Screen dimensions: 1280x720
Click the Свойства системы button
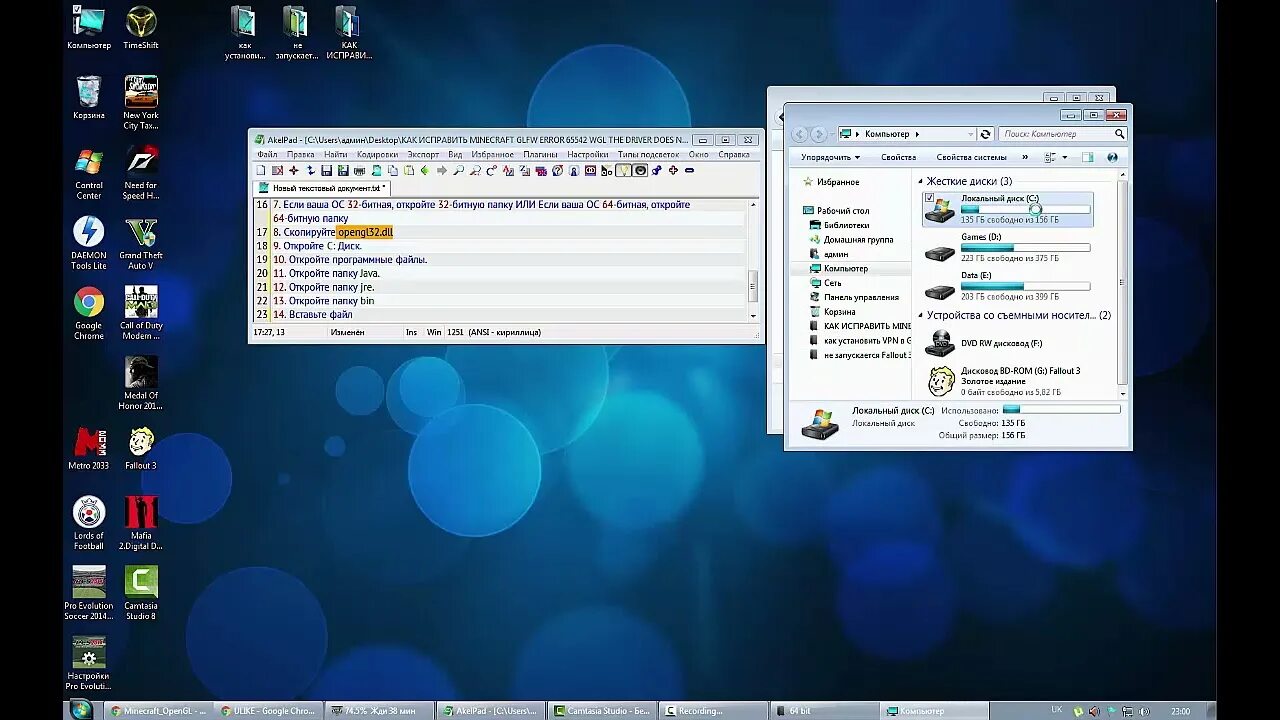click(x=971, y=157)
